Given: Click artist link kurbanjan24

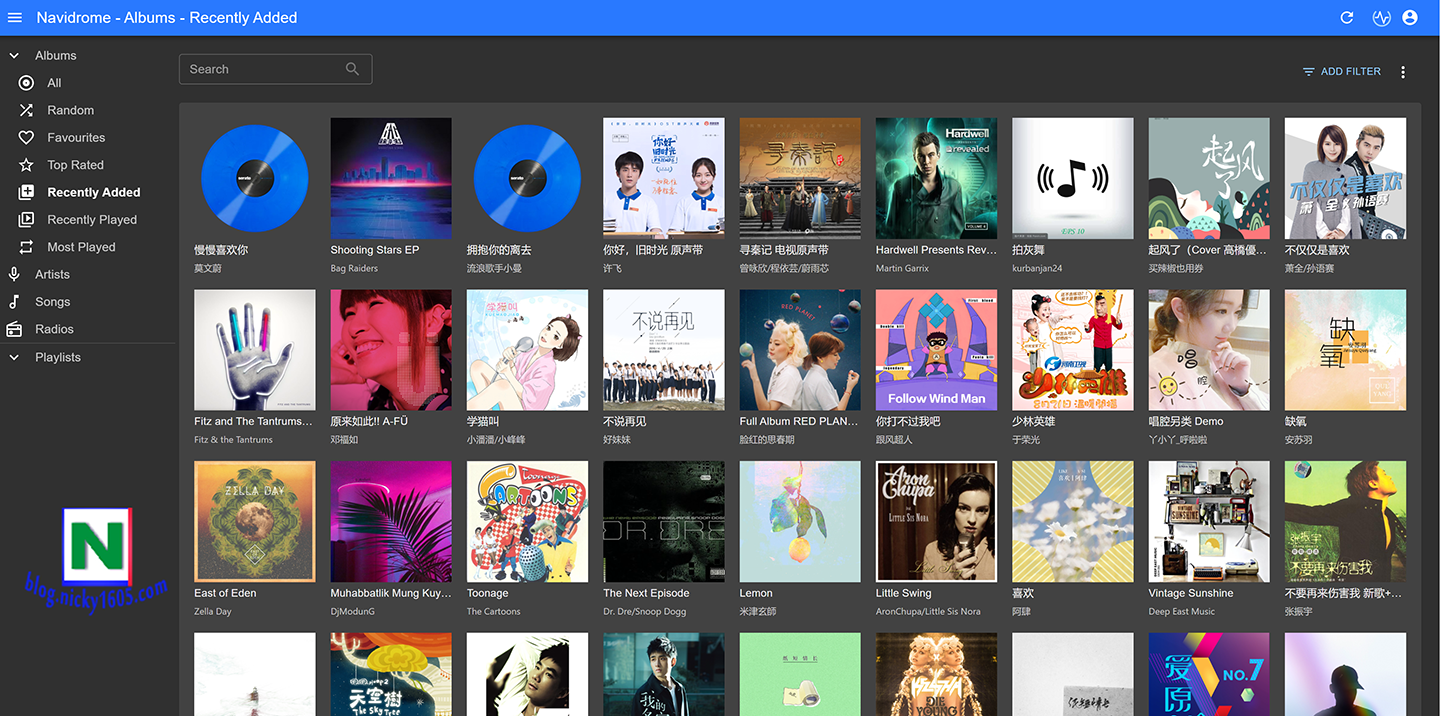Looking at the screenshot, I should [x=1037, y=268].
